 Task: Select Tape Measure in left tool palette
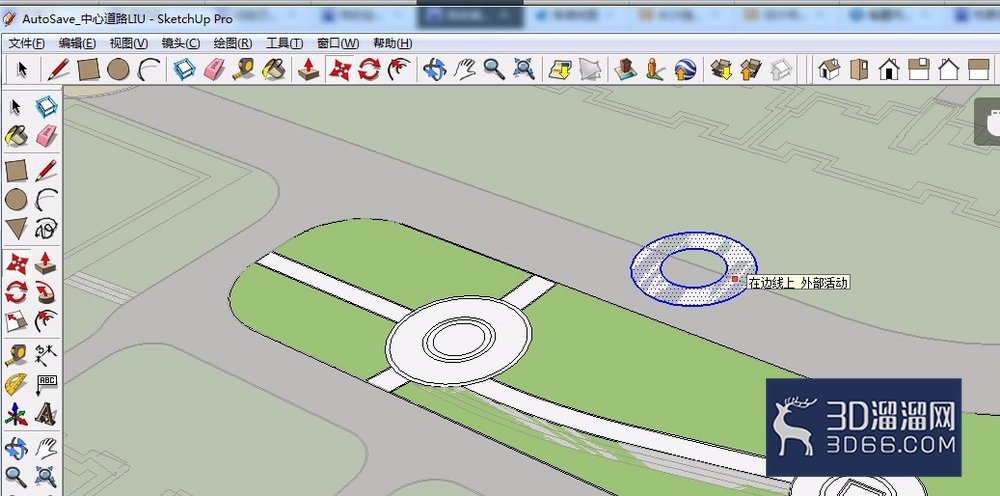[16, 354]
